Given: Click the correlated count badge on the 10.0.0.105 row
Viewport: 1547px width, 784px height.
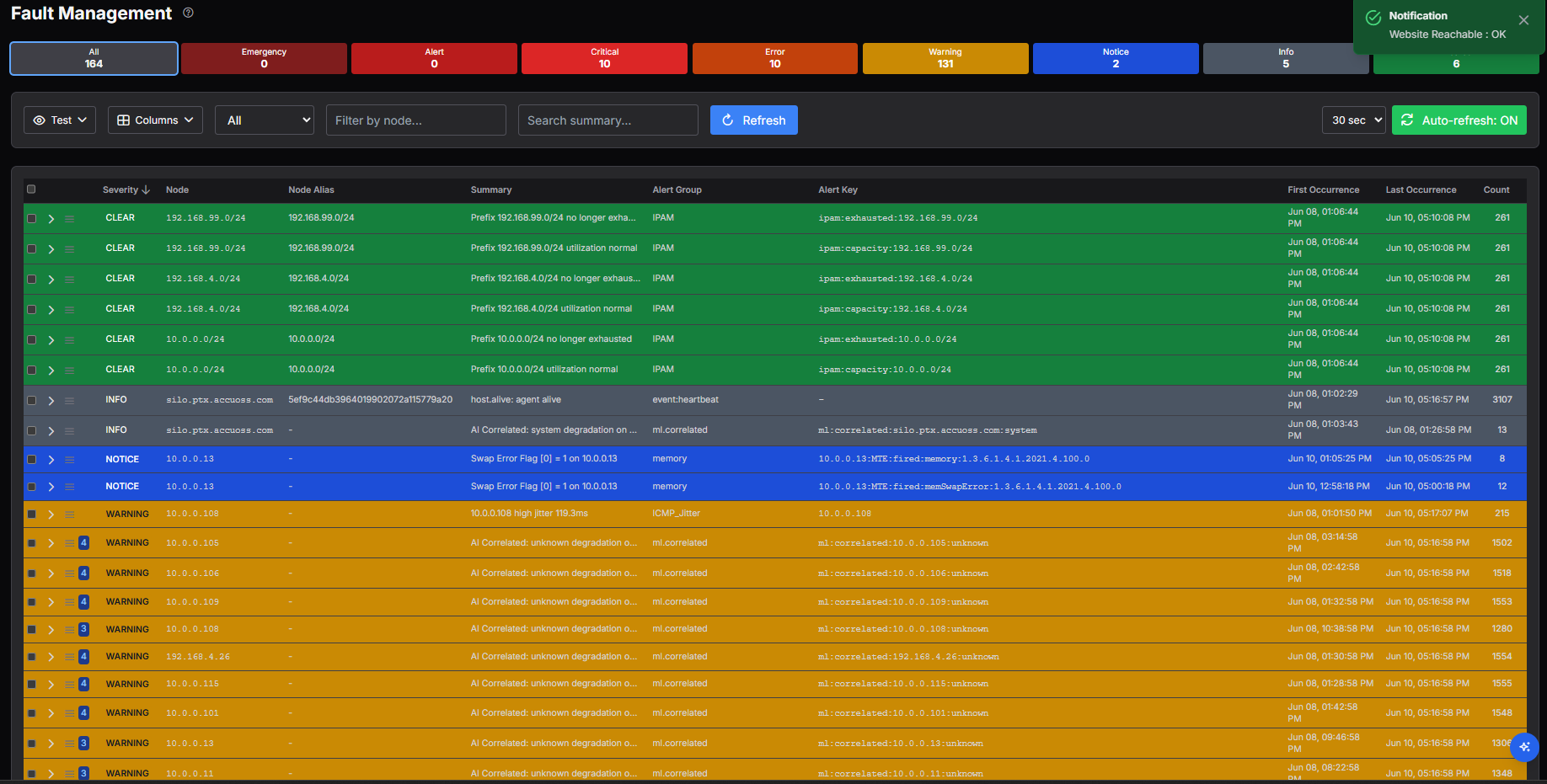Looking at the screenshot, I should point(83,543).
